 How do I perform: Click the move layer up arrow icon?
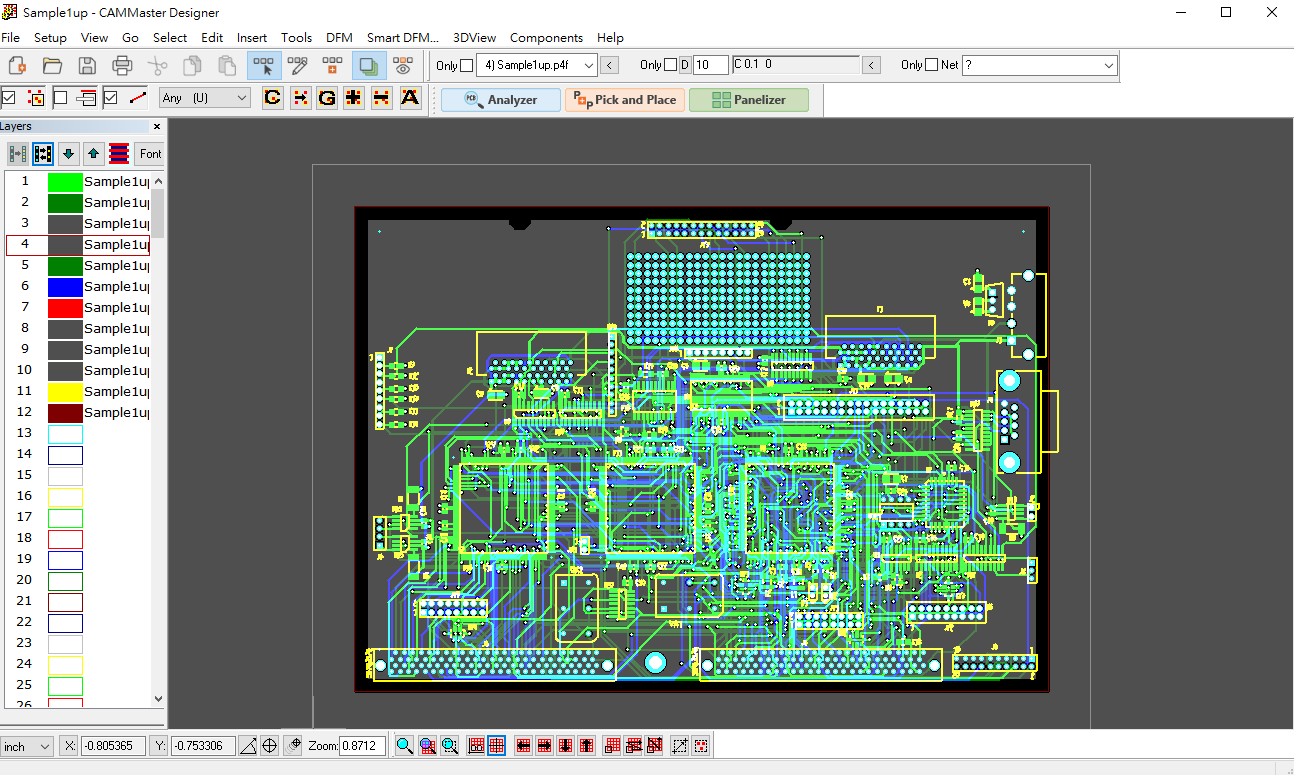[93, 154]
